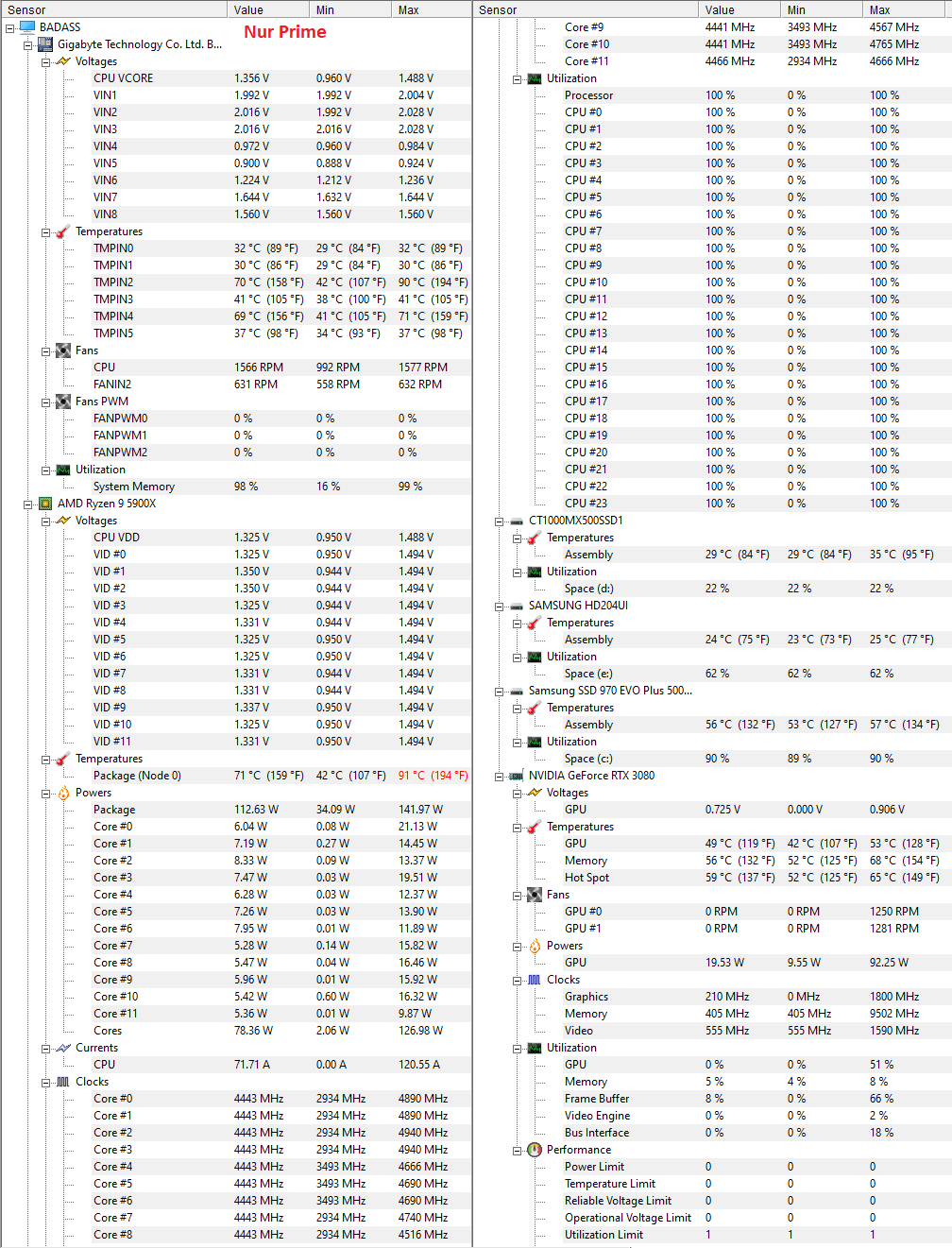Click the Voltages icon under NVIDIA GeForce RTX 3080
This screenshot has height=1248, width=952.
coord(535,793)
